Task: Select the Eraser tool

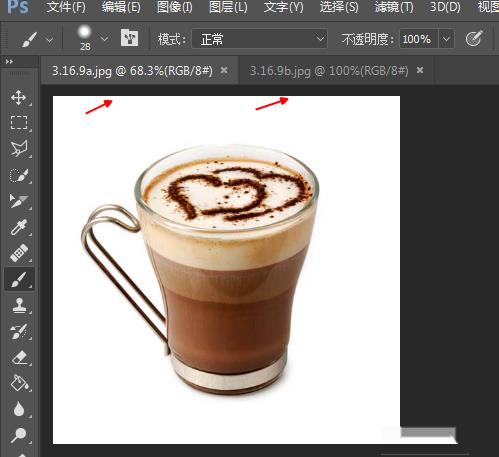Action: (19, 358)
